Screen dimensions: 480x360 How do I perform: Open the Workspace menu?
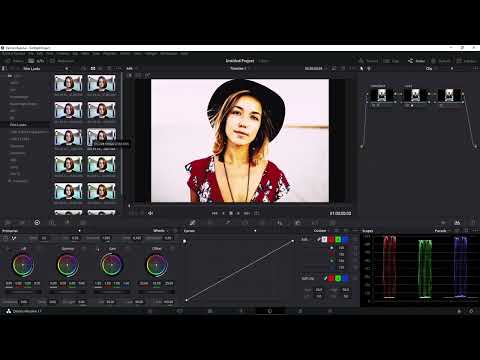tap(169, 54)
